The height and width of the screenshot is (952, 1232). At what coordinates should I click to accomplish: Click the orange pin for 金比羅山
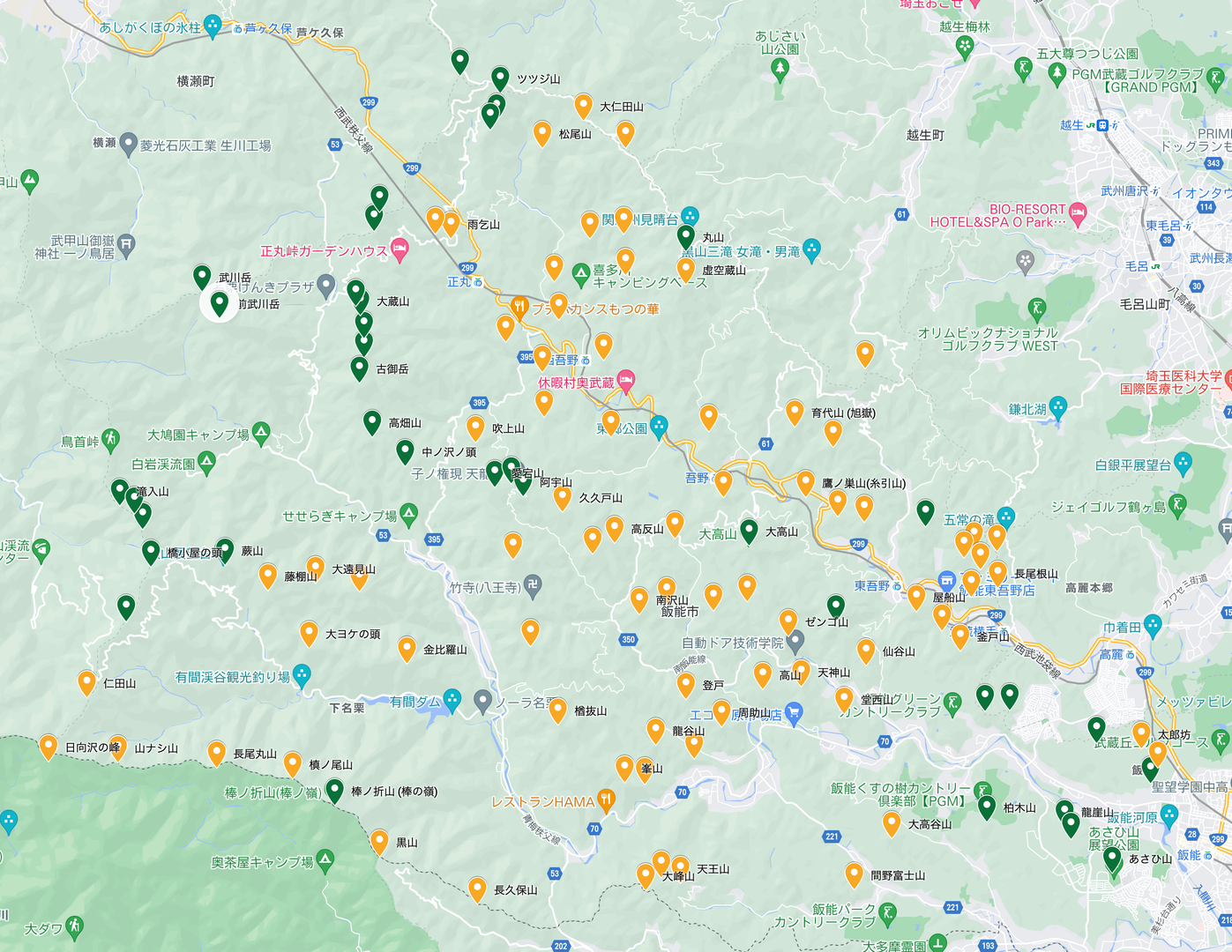[x=407, y=649]
